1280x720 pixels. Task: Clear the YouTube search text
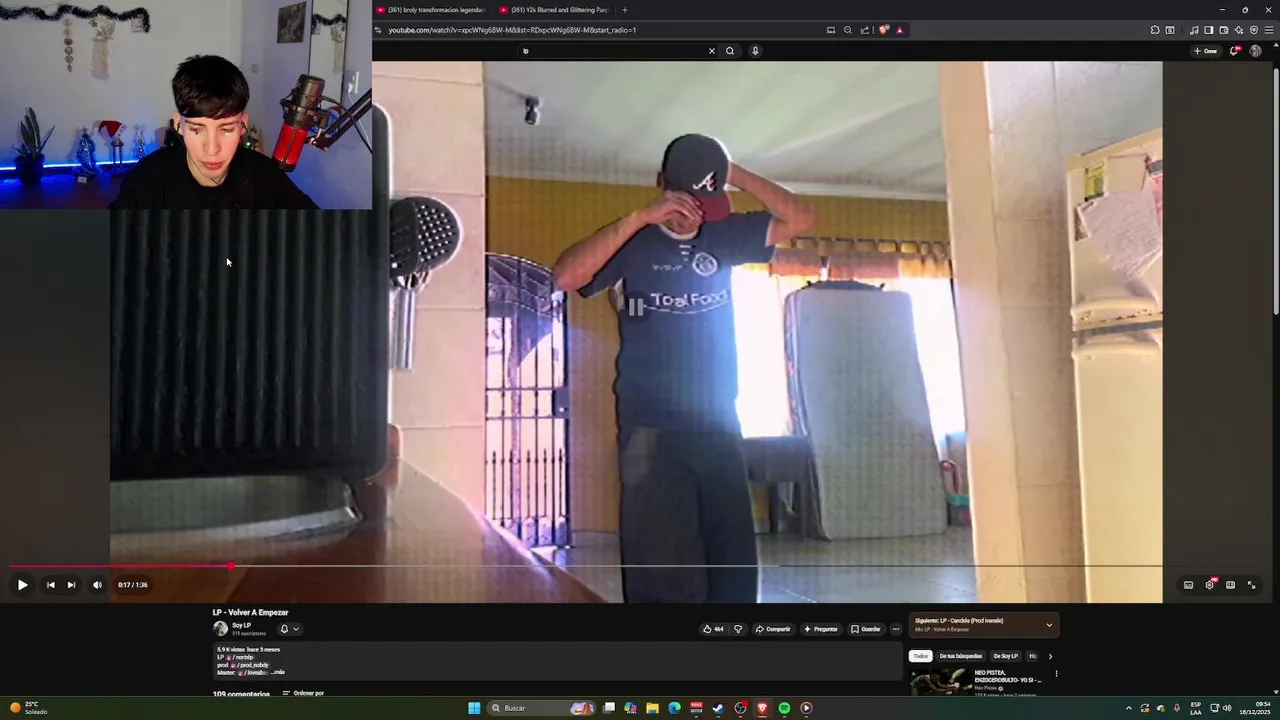(712, 51)
